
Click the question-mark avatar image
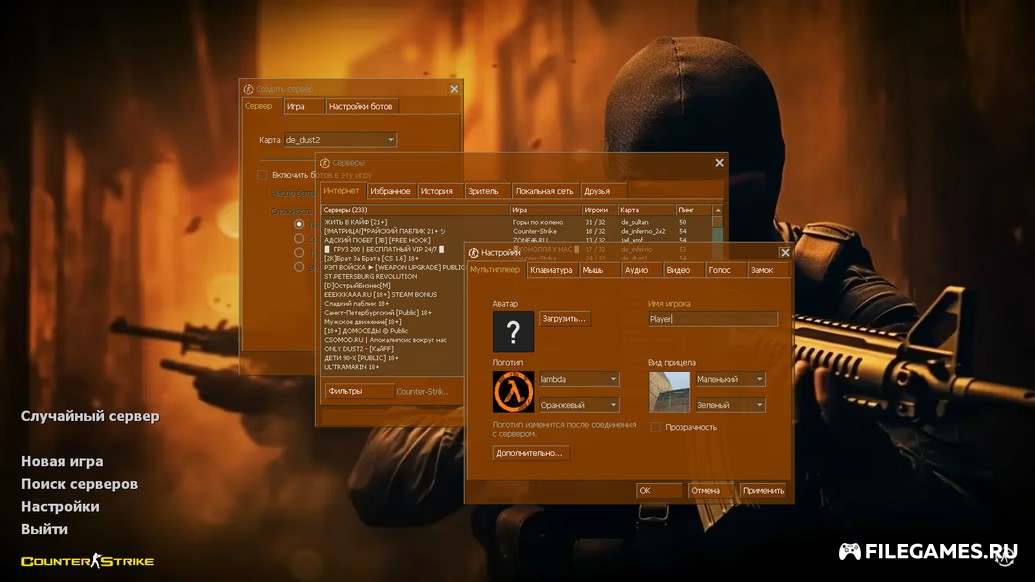click(513, 331)
